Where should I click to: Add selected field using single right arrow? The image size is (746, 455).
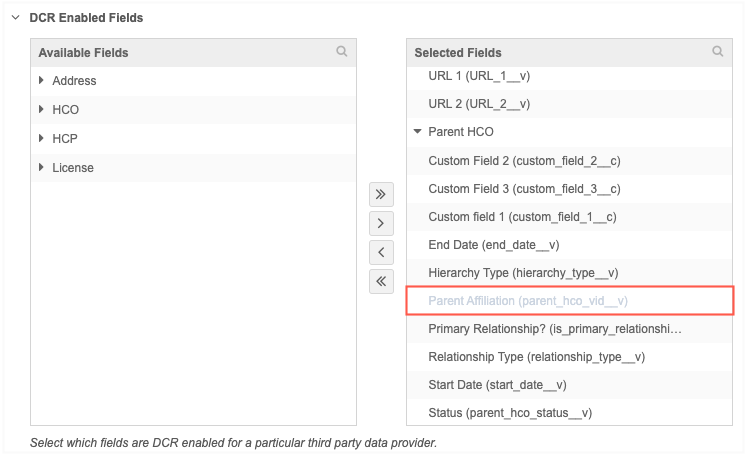point(381,223)
